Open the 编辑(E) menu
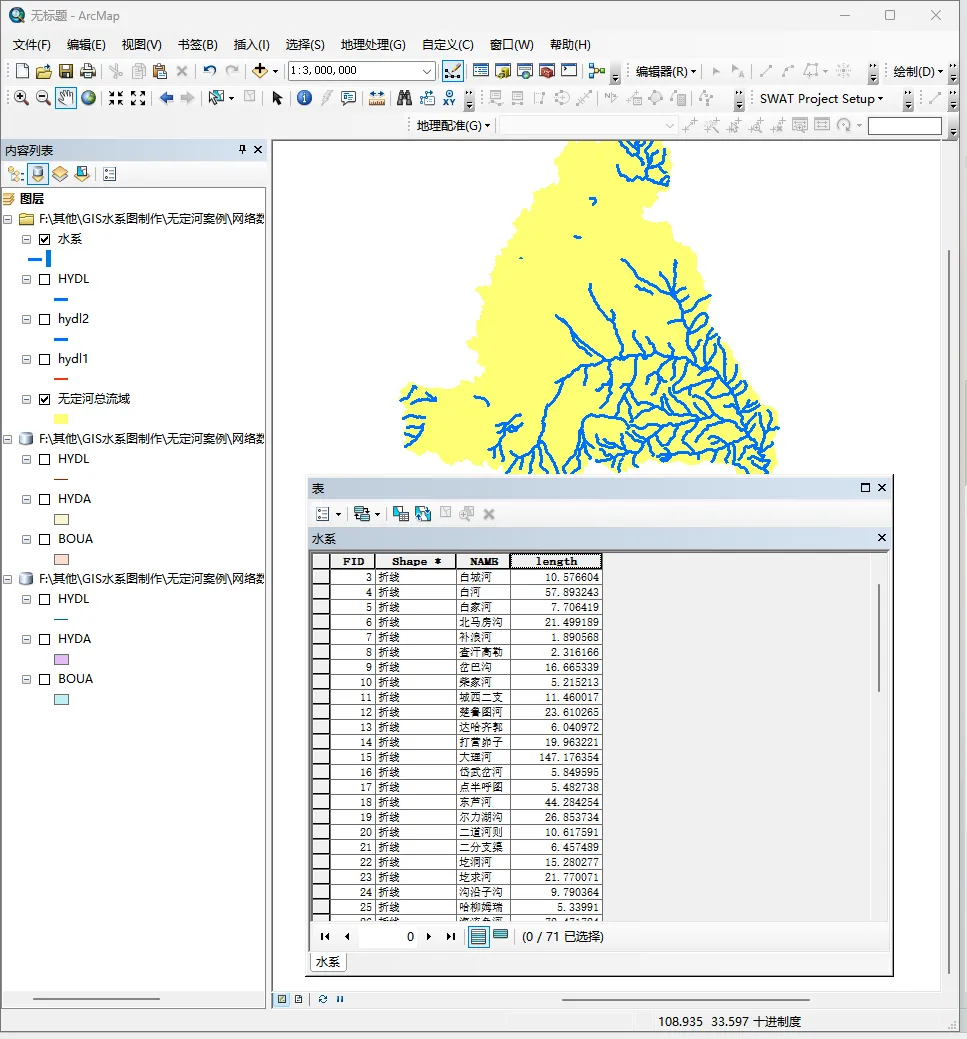This screenshot has width=967, height=1039. tap(86, 44)
